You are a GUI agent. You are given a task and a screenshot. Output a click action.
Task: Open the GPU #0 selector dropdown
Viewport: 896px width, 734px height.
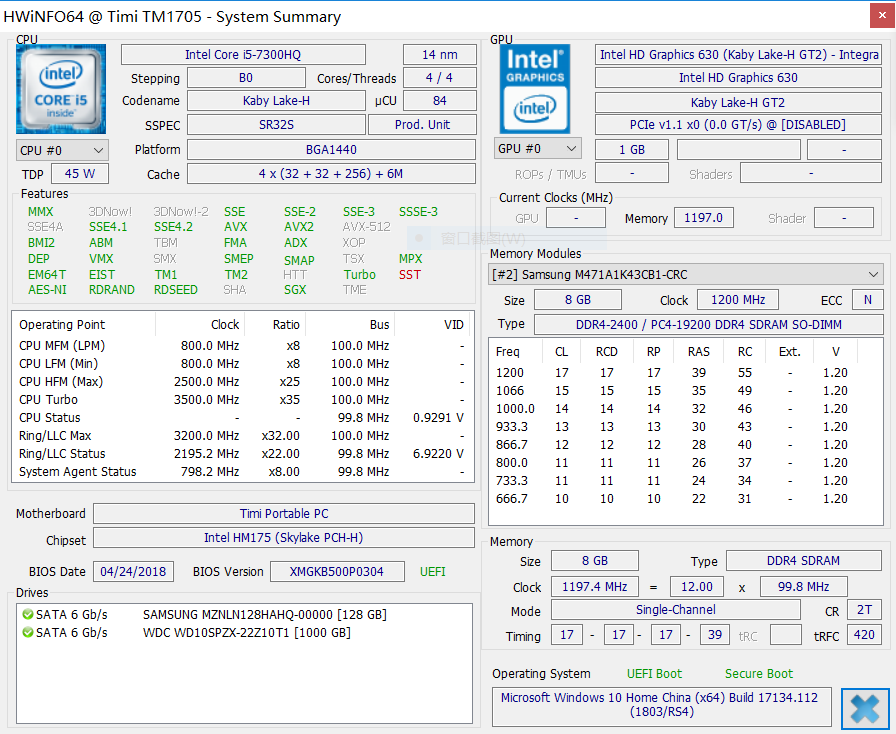coord(538,149)
